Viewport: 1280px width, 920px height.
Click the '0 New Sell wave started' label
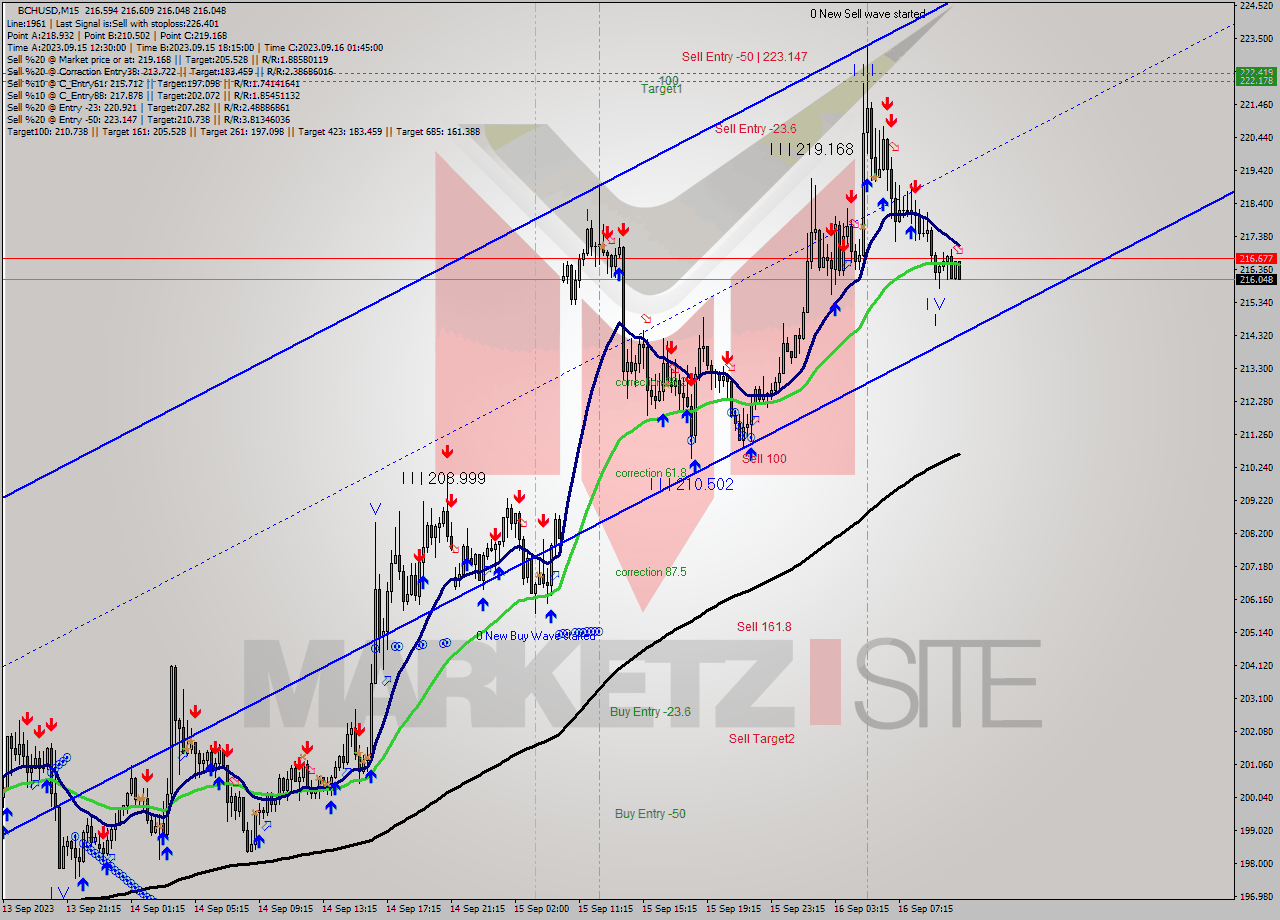867,14
